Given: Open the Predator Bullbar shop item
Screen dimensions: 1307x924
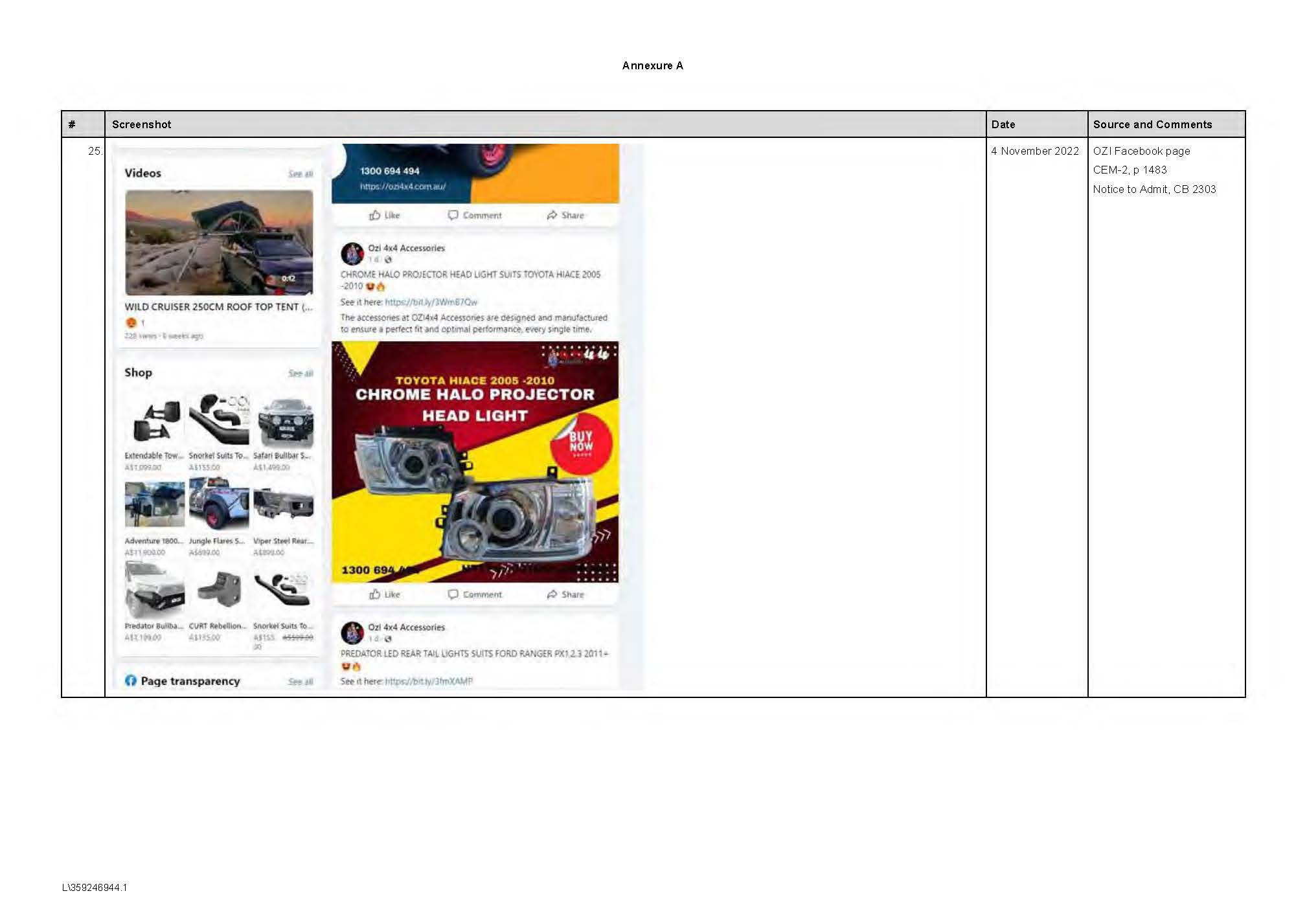Looking at the screenshot, I should point(154,602).
